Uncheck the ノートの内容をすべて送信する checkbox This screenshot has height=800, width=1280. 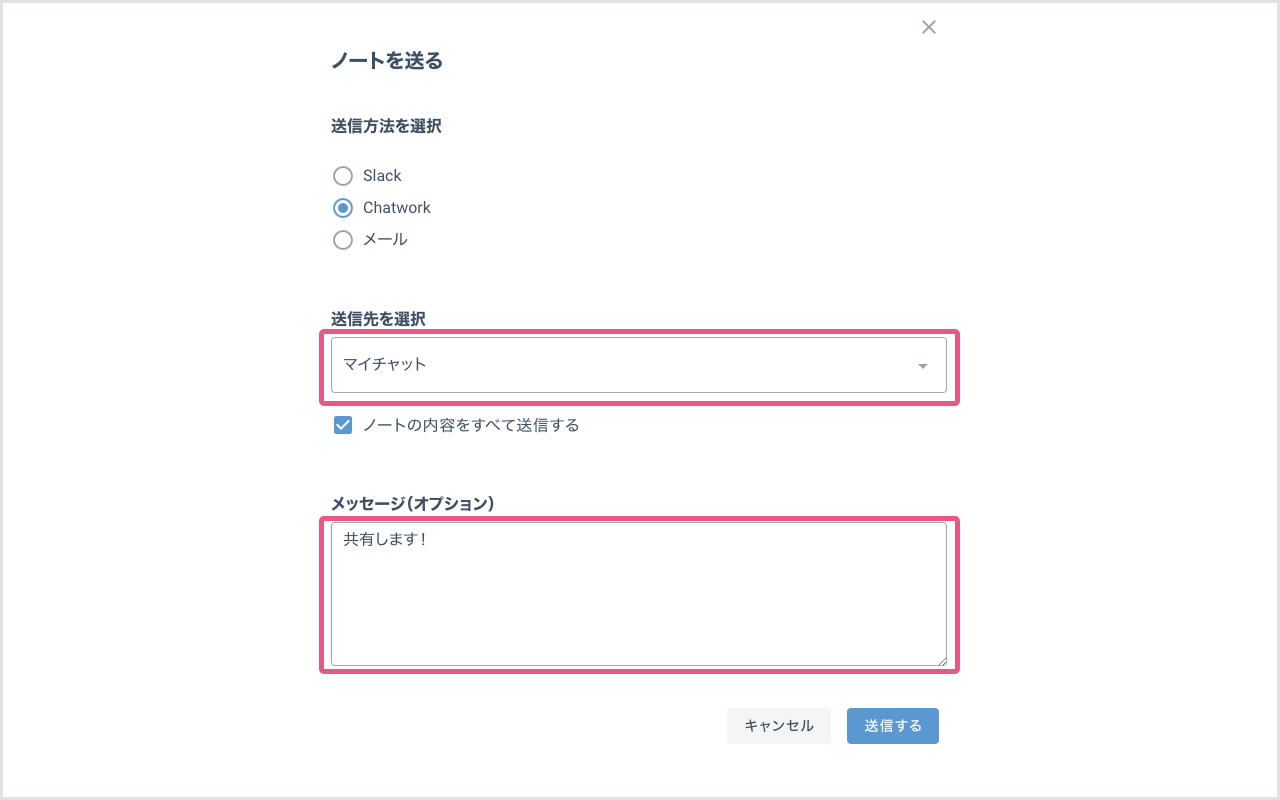point(343,425)
